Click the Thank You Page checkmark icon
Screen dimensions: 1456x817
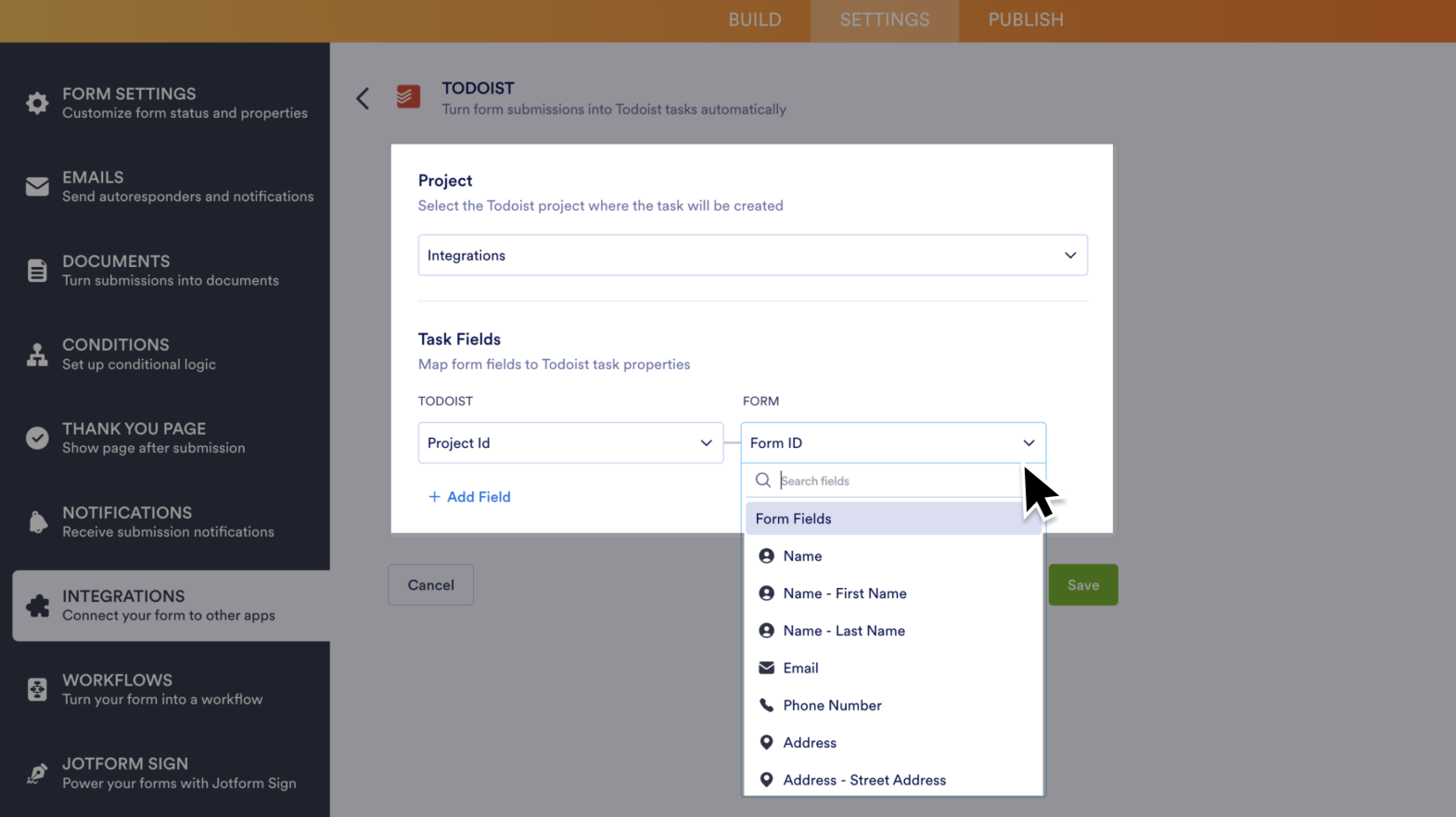click(x=37, y=438)
